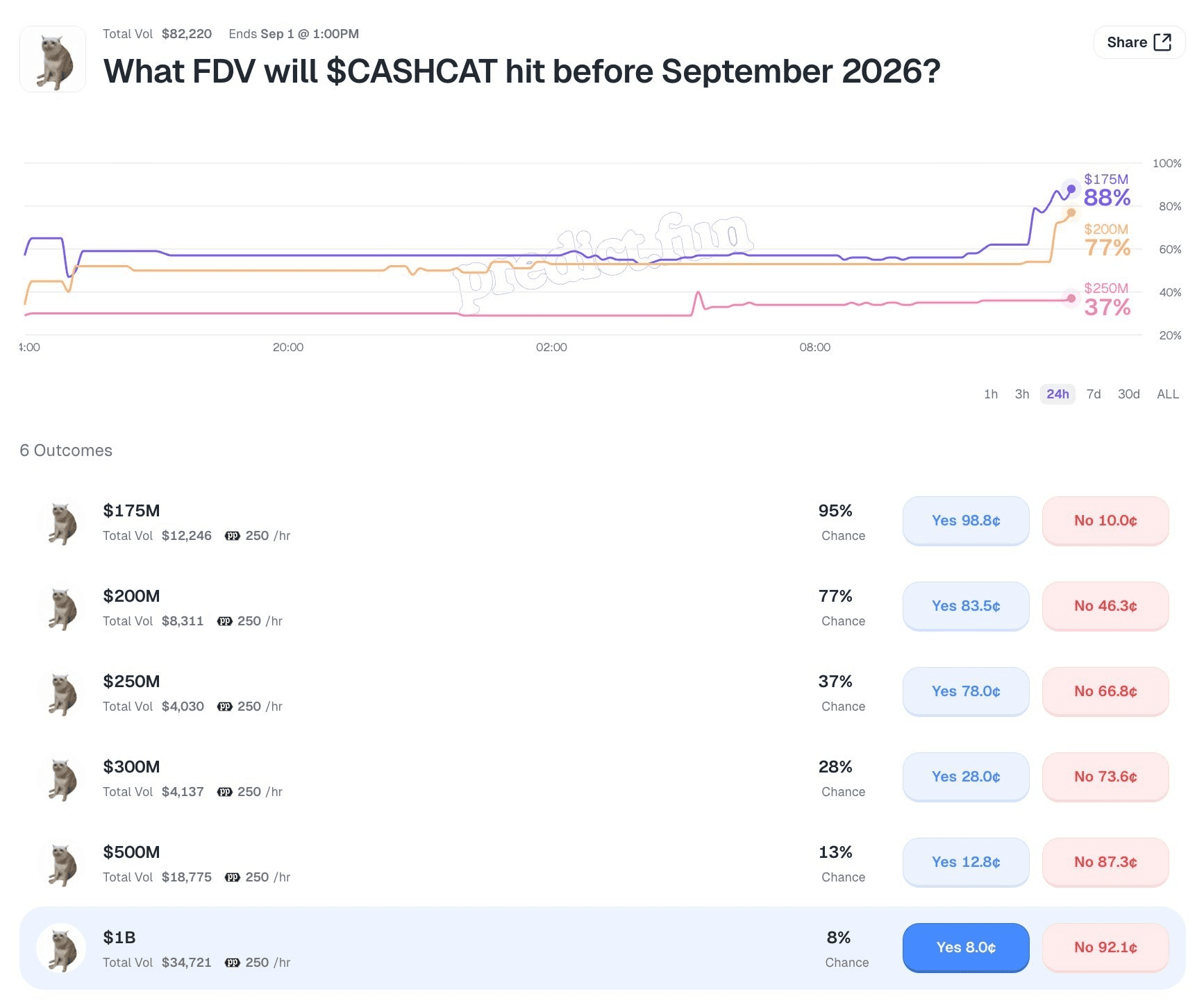Viewport: 1204px width, 1005px height.
Task: Click the CASHCAT market avatar image
Action: point(53,59)
